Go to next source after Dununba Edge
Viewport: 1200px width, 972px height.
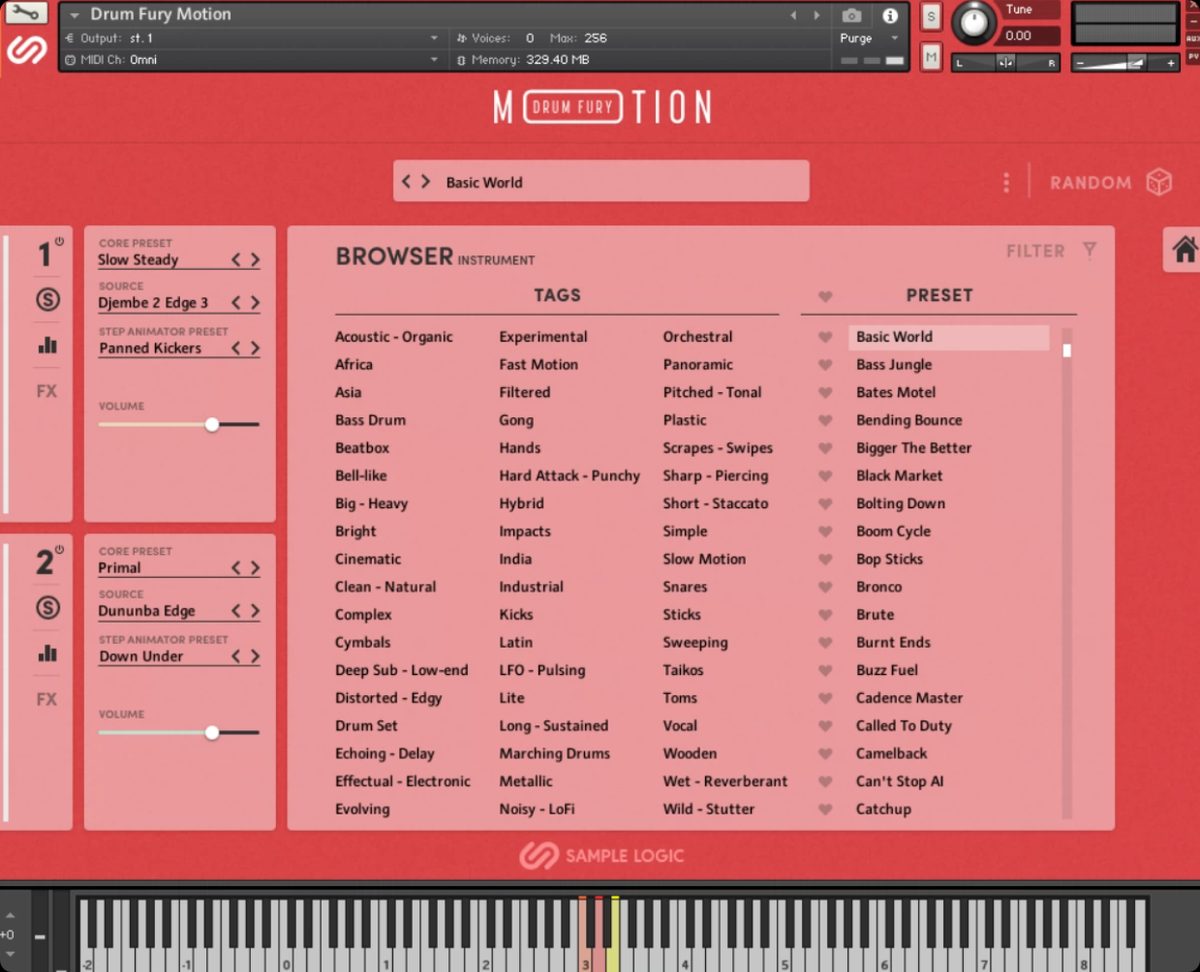coord(255,611)
